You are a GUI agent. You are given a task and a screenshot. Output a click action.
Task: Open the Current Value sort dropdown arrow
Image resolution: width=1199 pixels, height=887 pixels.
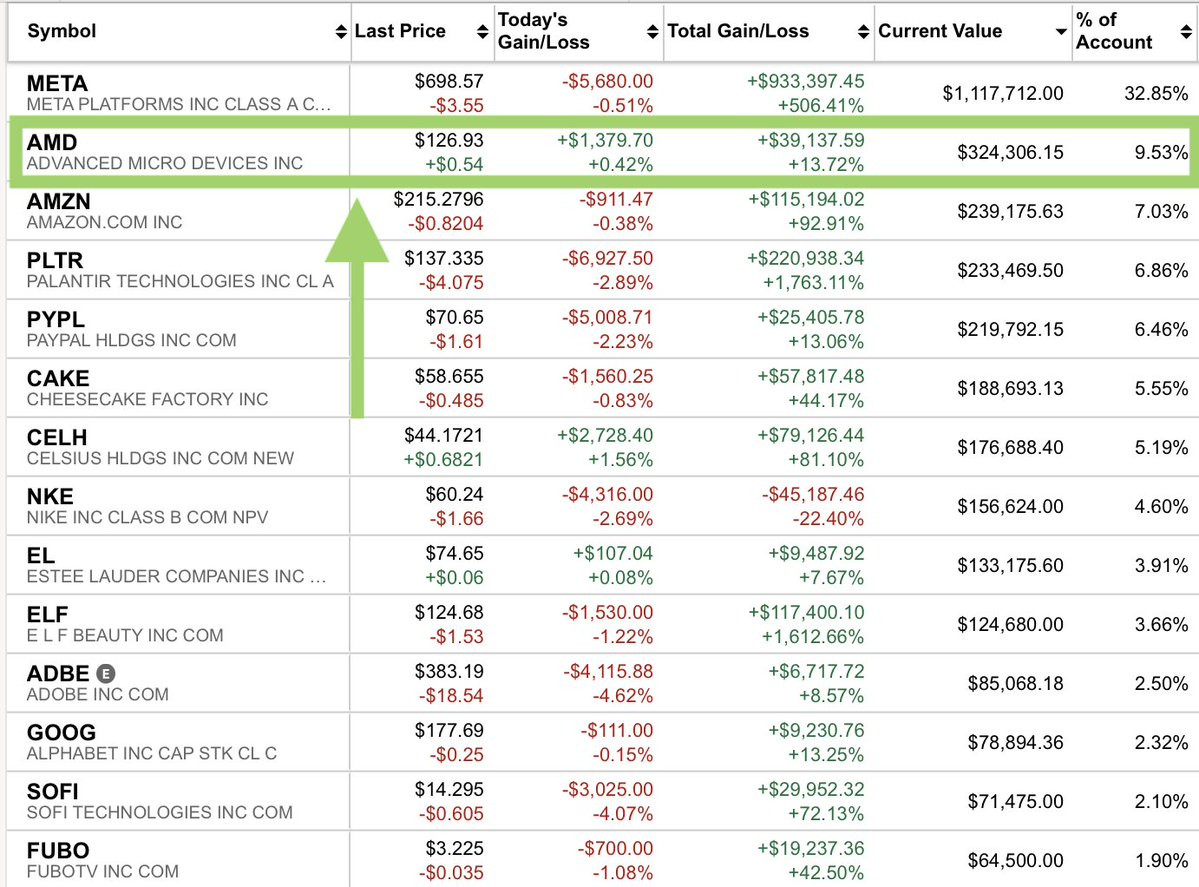(1061, 32)
